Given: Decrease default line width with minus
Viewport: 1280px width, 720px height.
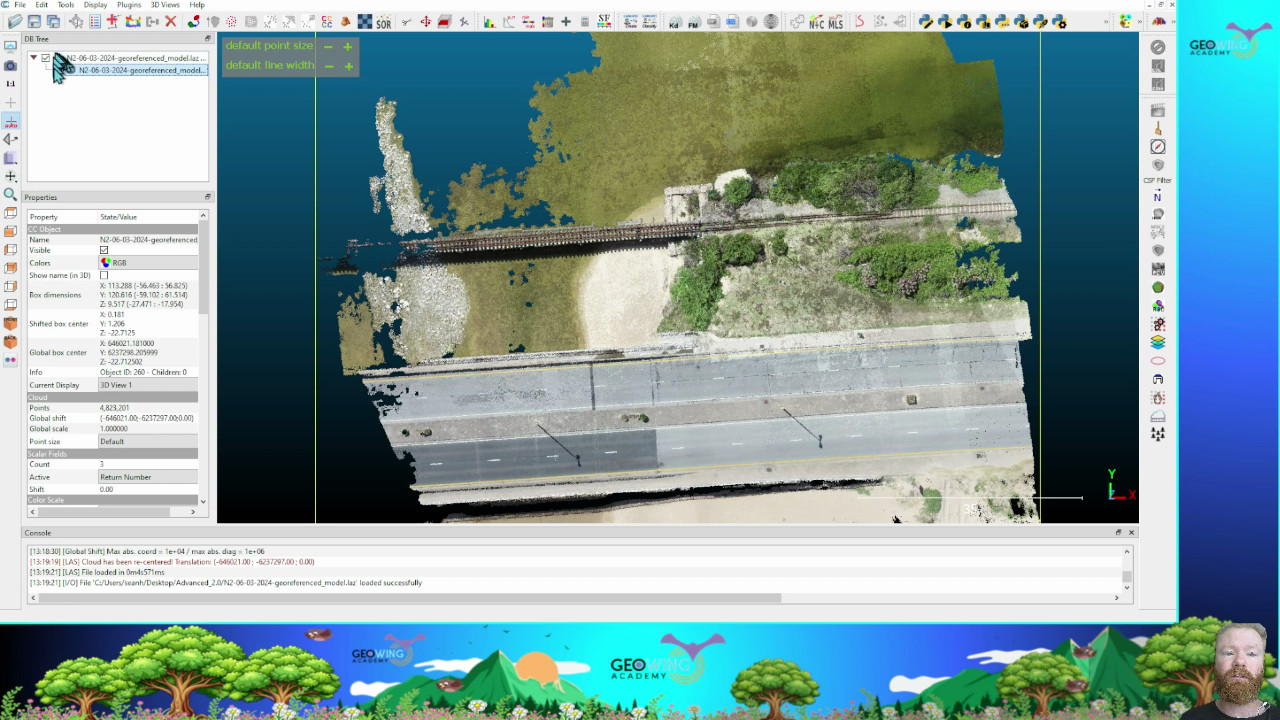Looking at the screenshot, I should coord(329,66).
